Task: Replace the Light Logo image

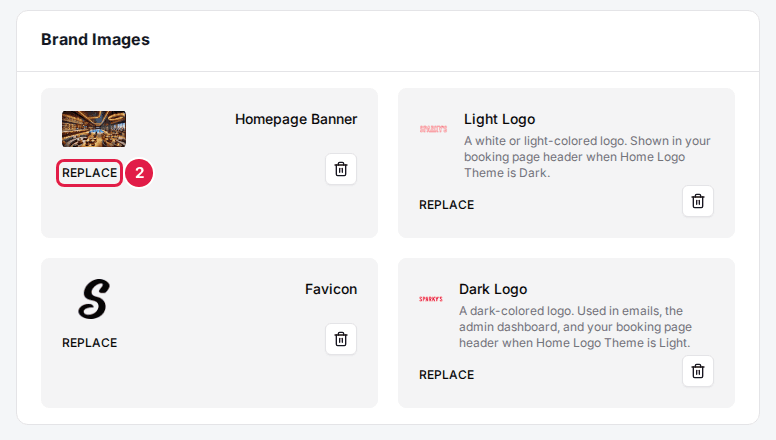Action: (446, 205)
